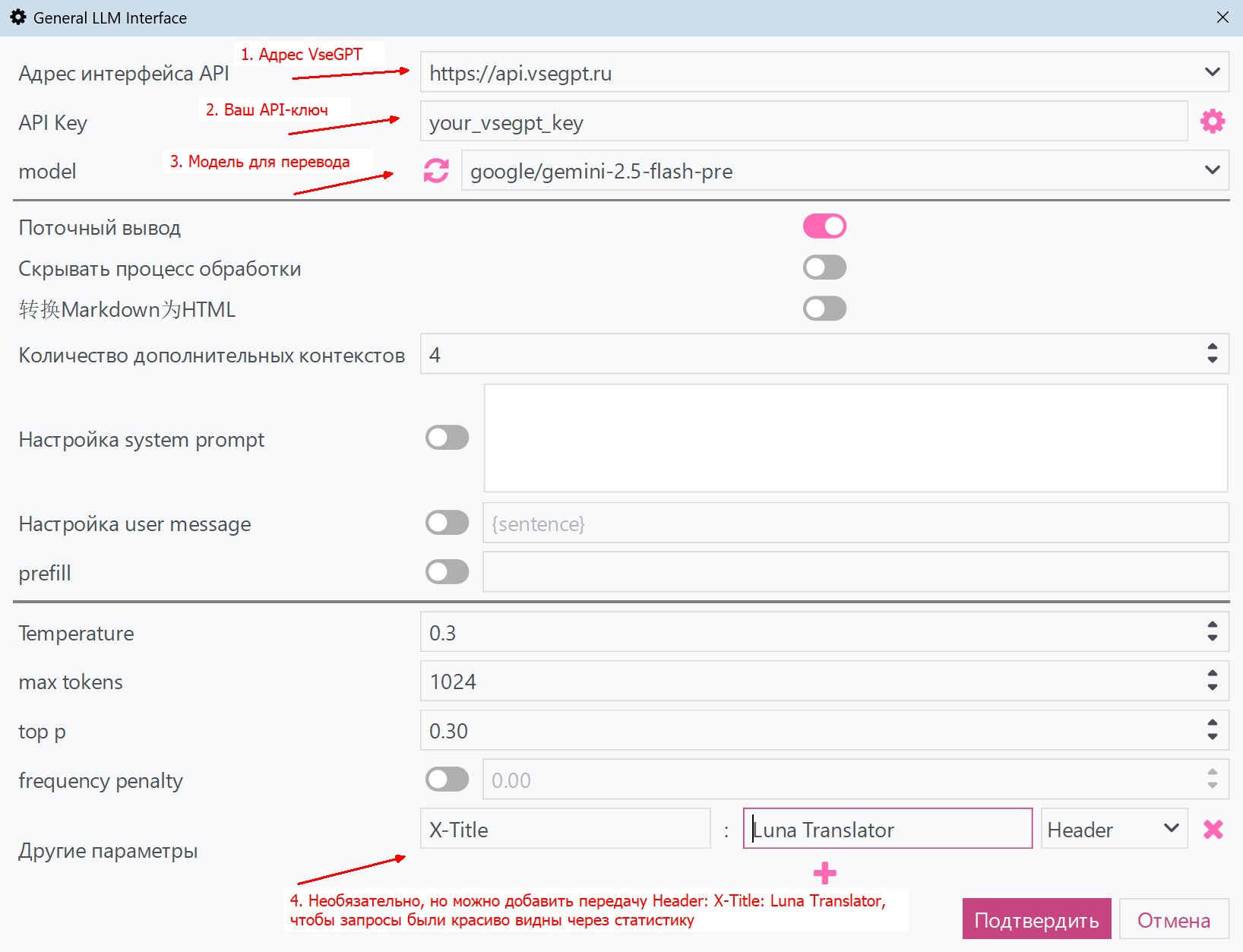Viewport: 1243px width, 952px height.
Task: Click the Адрес интерфейса API label
Action: tap(124, 74)
